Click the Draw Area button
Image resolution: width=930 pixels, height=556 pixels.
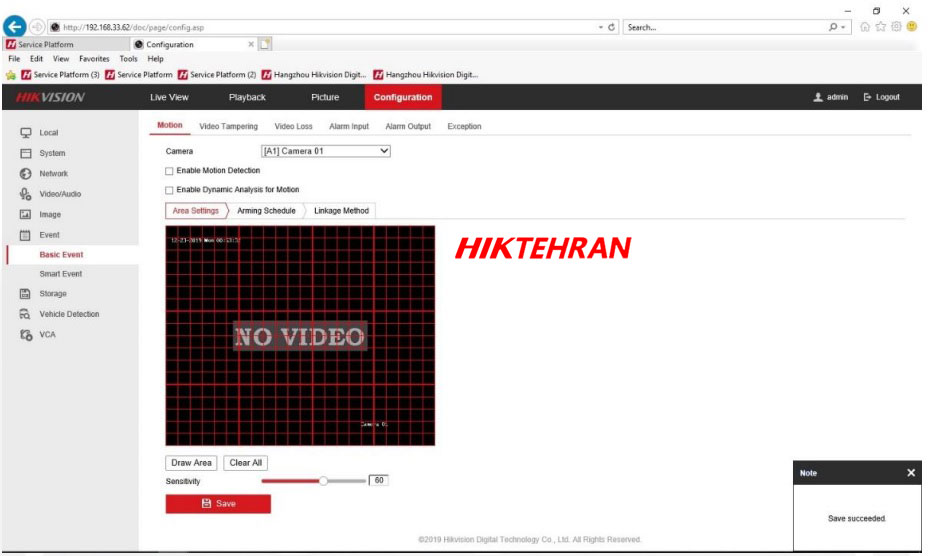pyautogui.click(x=191, y=463)
